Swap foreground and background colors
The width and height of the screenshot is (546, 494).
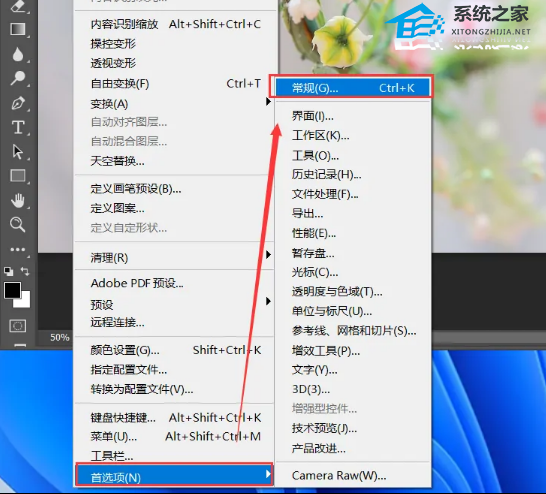[x=25, y=271]
